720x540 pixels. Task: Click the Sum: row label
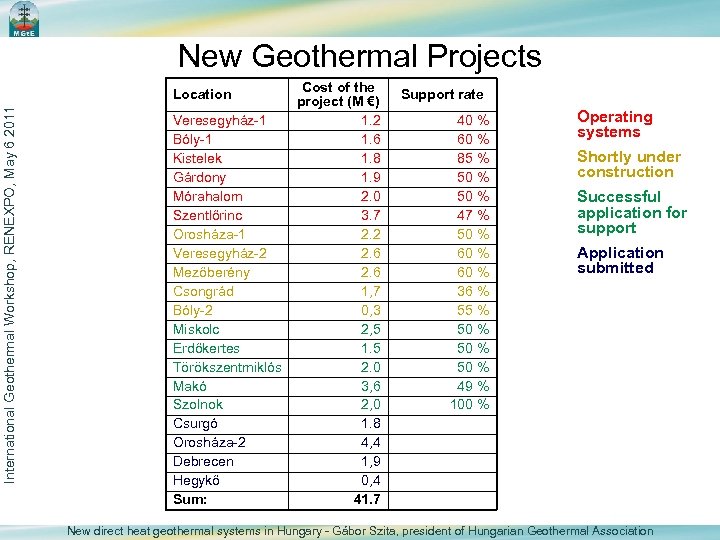click(x=190, y=500)
